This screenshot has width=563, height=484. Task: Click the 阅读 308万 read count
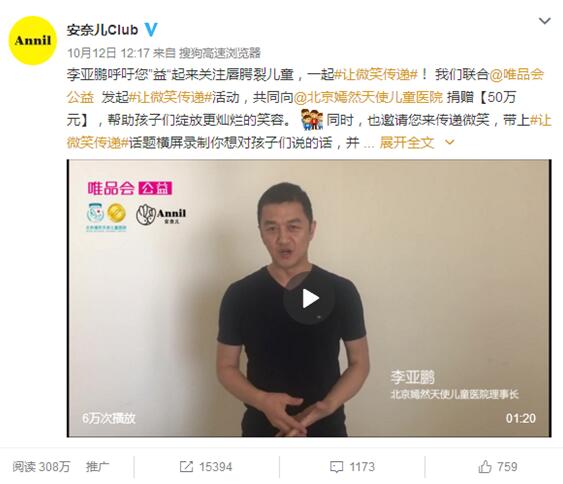point(41,466)
